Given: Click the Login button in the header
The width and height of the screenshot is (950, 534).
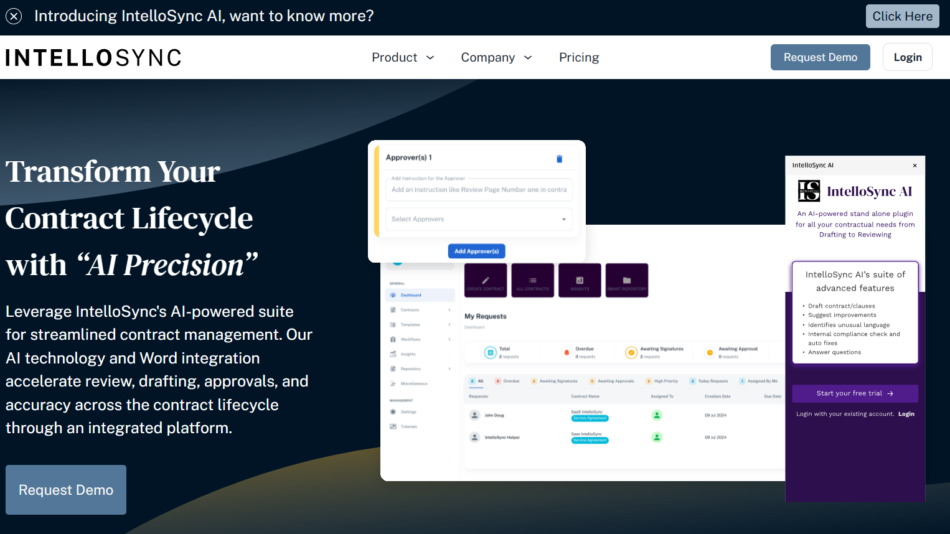Looking at the screenshot, I should click(x=907, y=57).
